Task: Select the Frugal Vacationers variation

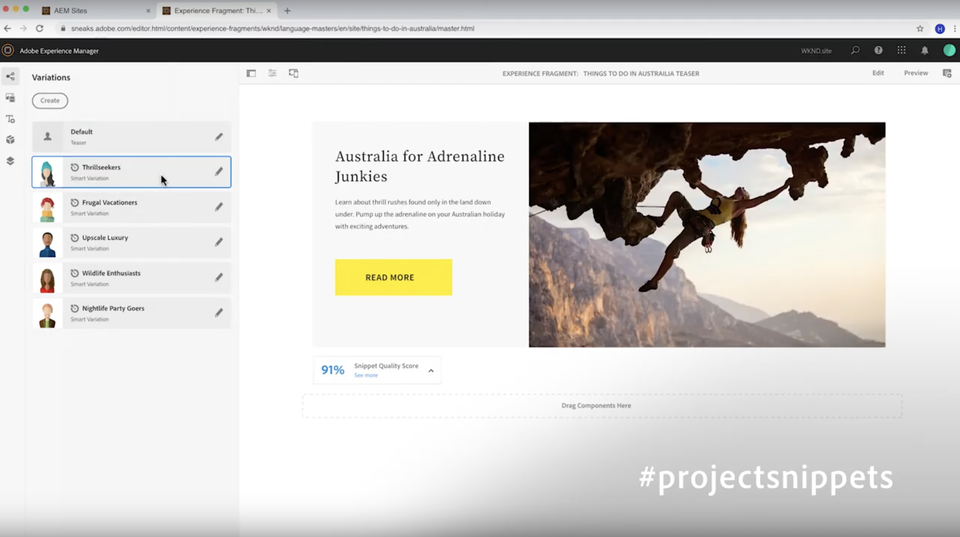Action: [x=132, y=207]
